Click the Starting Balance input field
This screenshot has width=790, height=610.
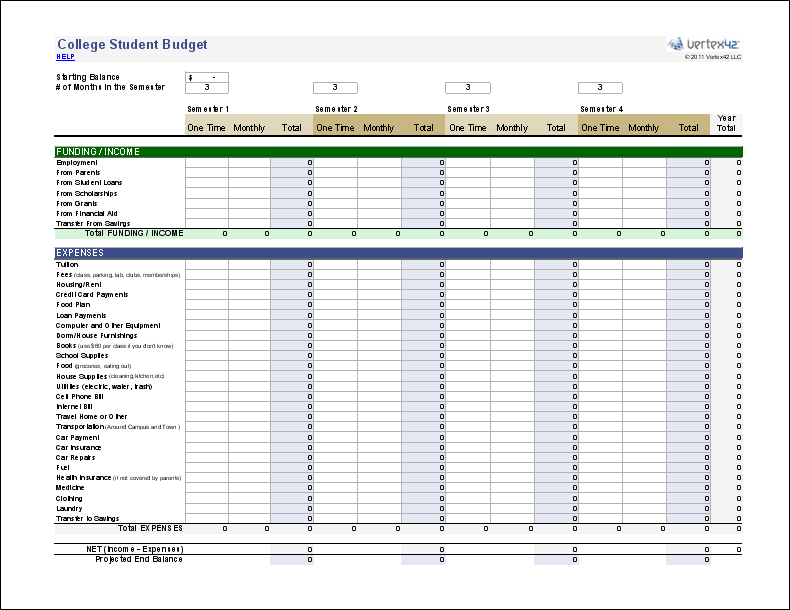(x=207, y=77)
